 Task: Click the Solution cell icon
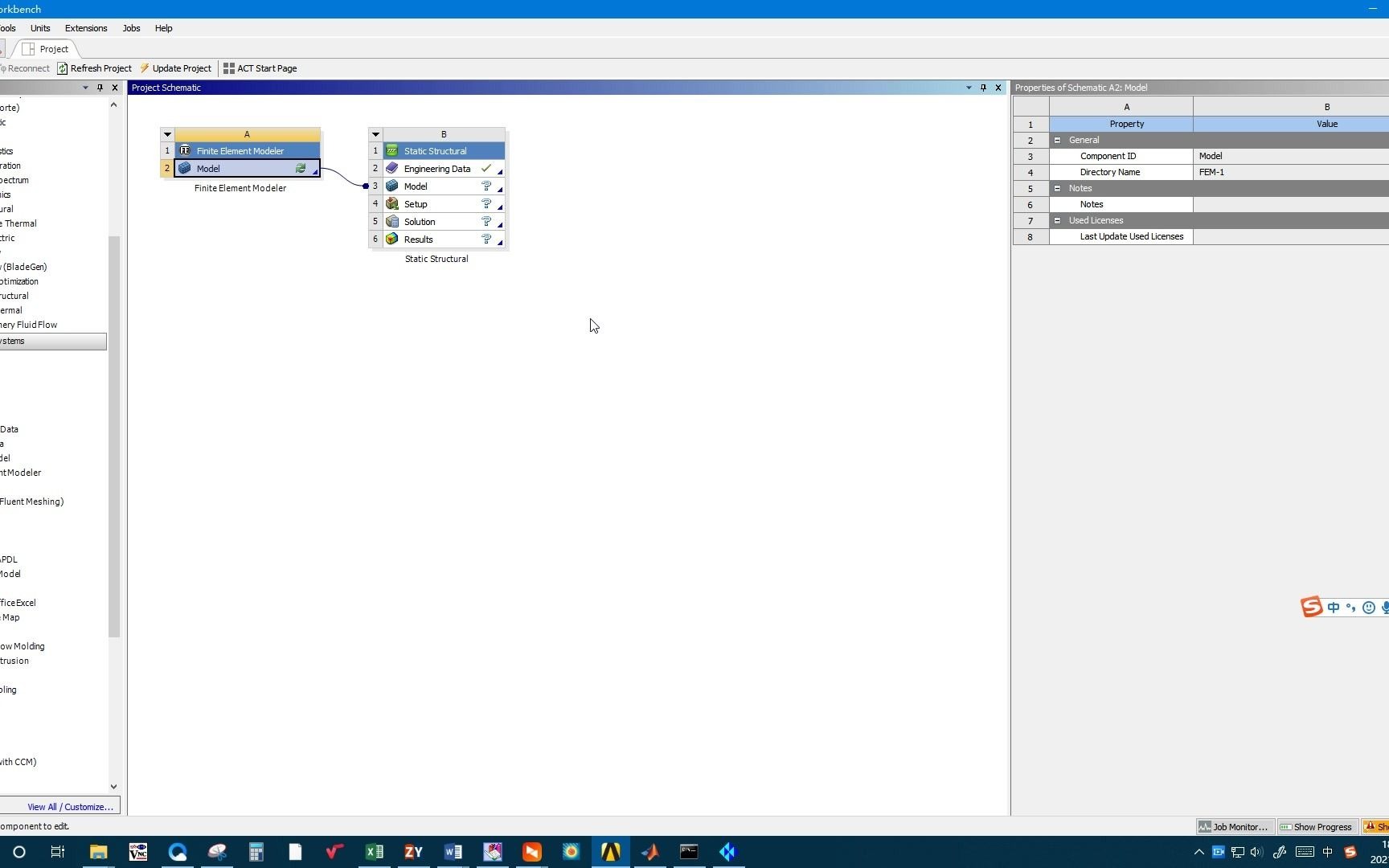coord(392,221)
